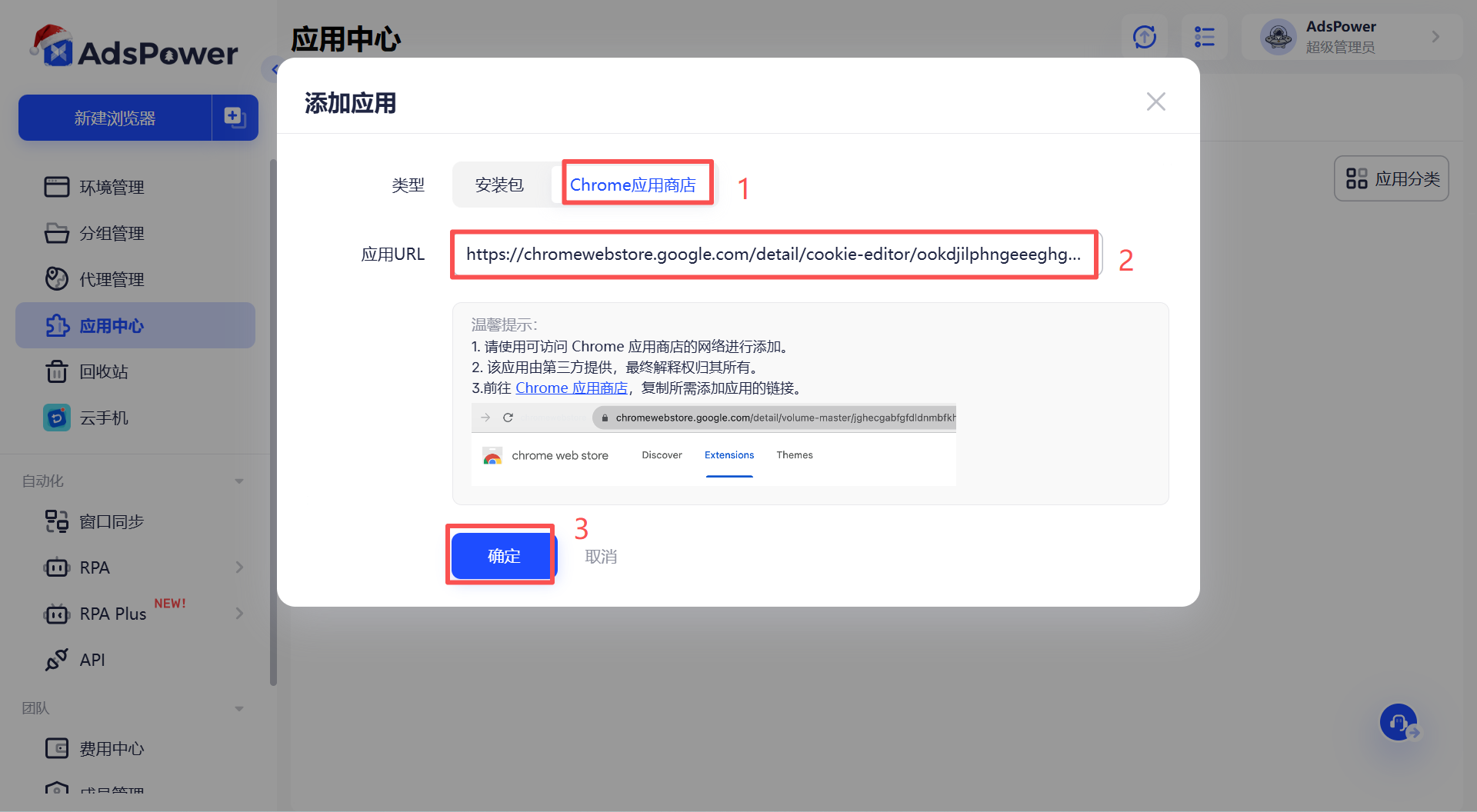Click the 应用中心 sidebar icon
Viewport: 1477px width, 812px height.
coord(58,325)
